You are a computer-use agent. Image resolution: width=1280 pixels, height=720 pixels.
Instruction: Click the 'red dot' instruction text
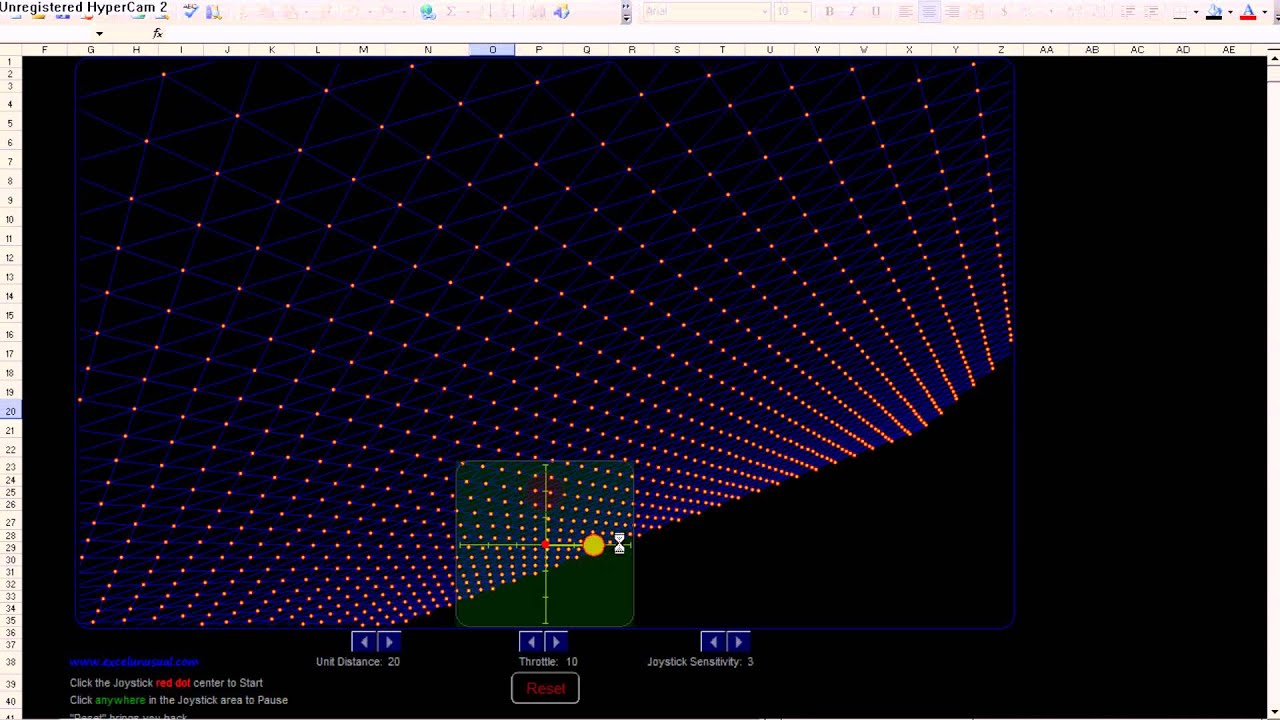coord(173,683)
